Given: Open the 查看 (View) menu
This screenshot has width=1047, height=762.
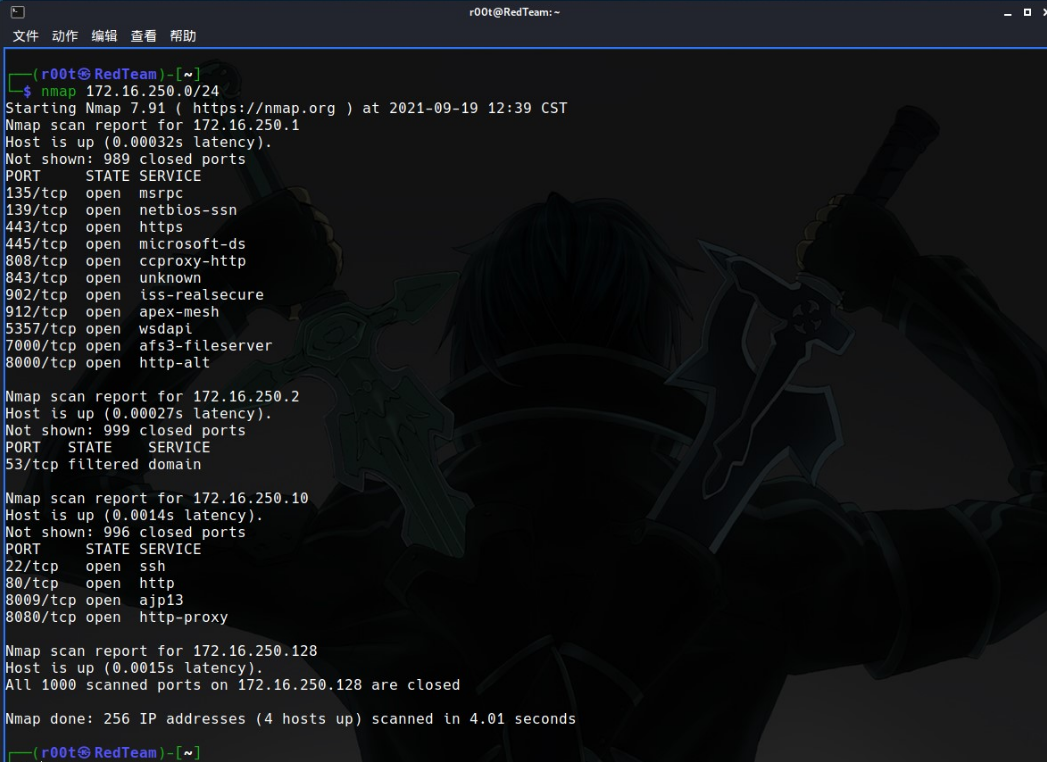Looking at the screenshot, I should [x=146, y=36].
